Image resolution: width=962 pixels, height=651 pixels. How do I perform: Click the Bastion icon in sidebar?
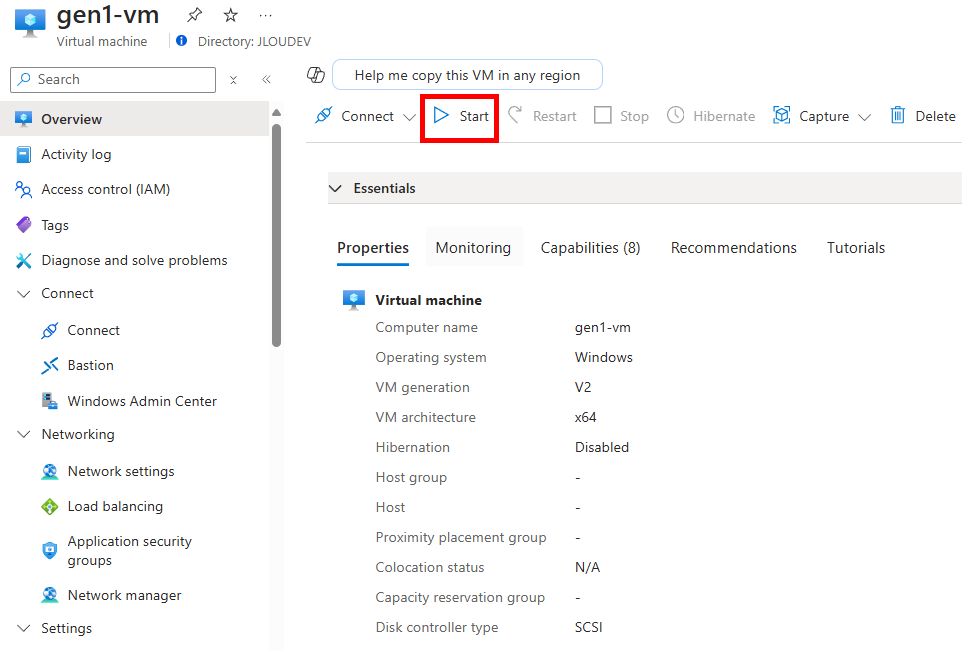tap(50, 366)
